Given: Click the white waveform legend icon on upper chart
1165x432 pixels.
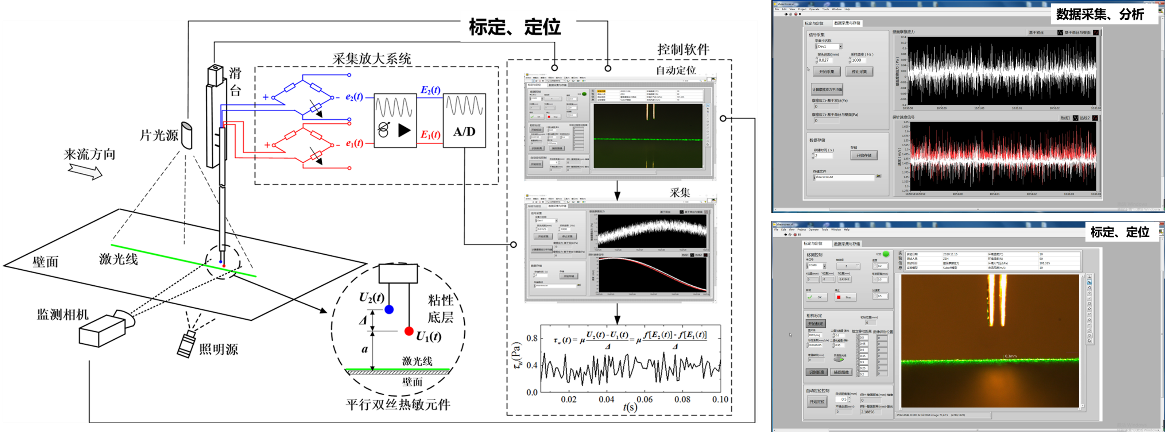Looking at the screenshot, I should pos(1057,32).
